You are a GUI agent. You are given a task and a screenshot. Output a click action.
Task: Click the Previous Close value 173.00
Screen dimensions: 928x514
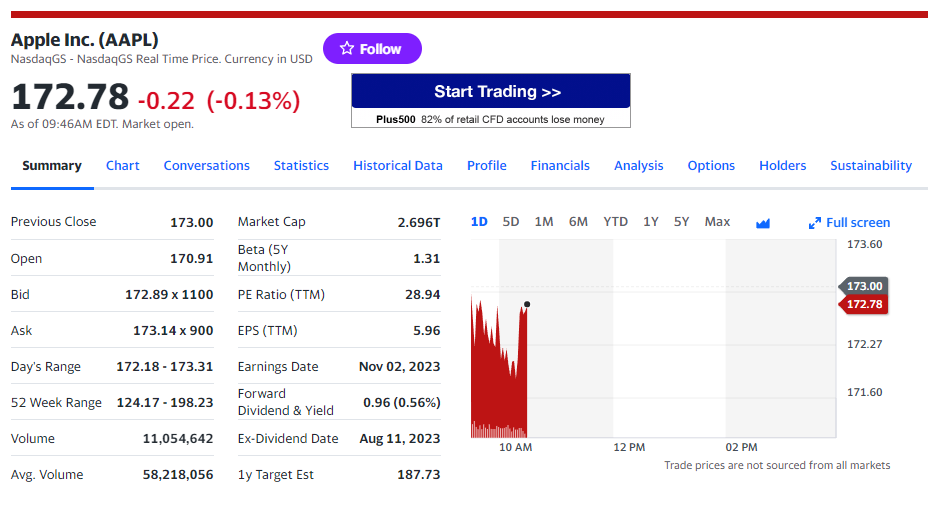coord(192,223)
